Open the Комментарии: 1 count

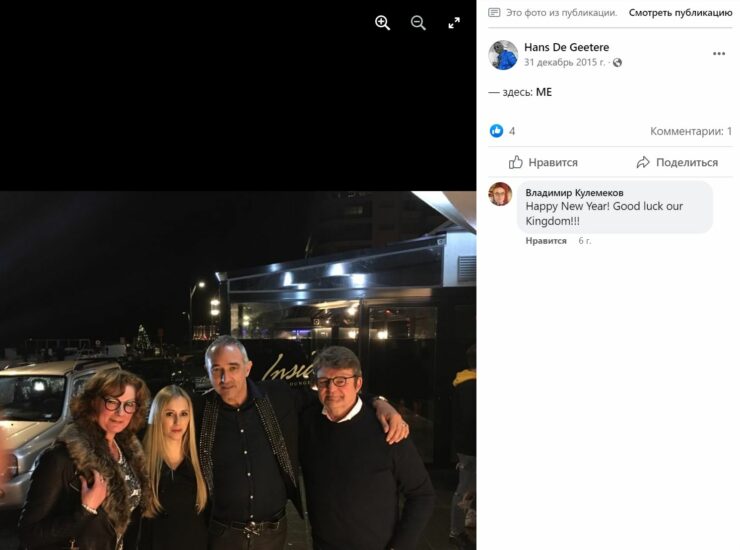[x=691, y=131]
